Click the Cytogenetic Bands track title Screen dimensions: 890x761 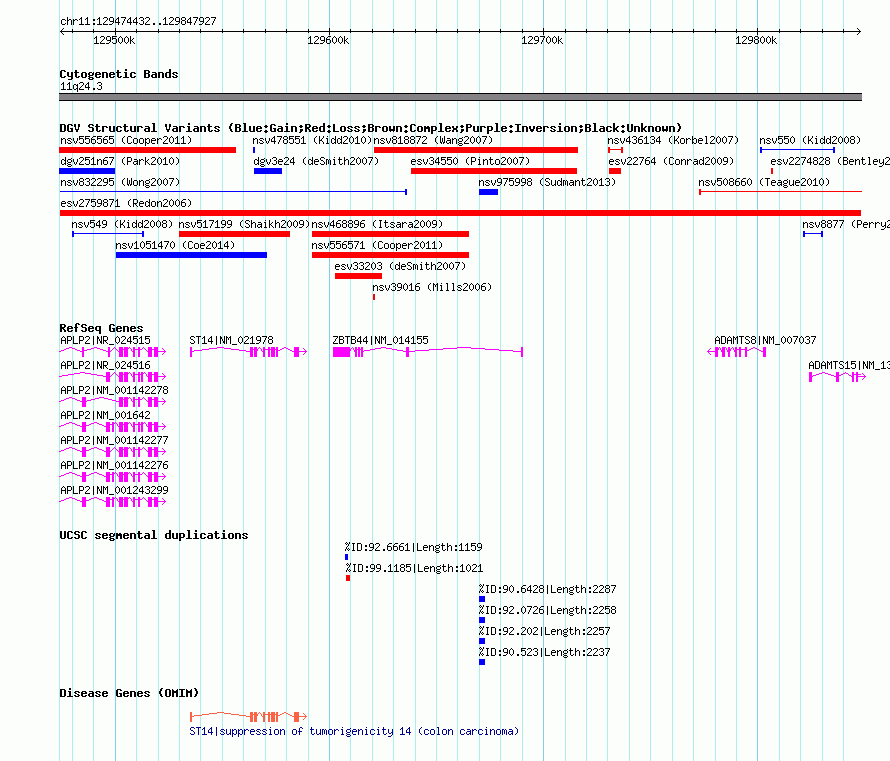[x=119, y=74]
